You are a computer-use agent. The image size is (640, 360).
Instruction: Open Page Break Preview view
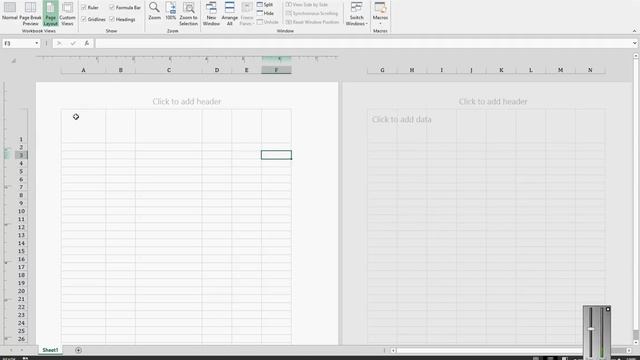coord(30,13)
